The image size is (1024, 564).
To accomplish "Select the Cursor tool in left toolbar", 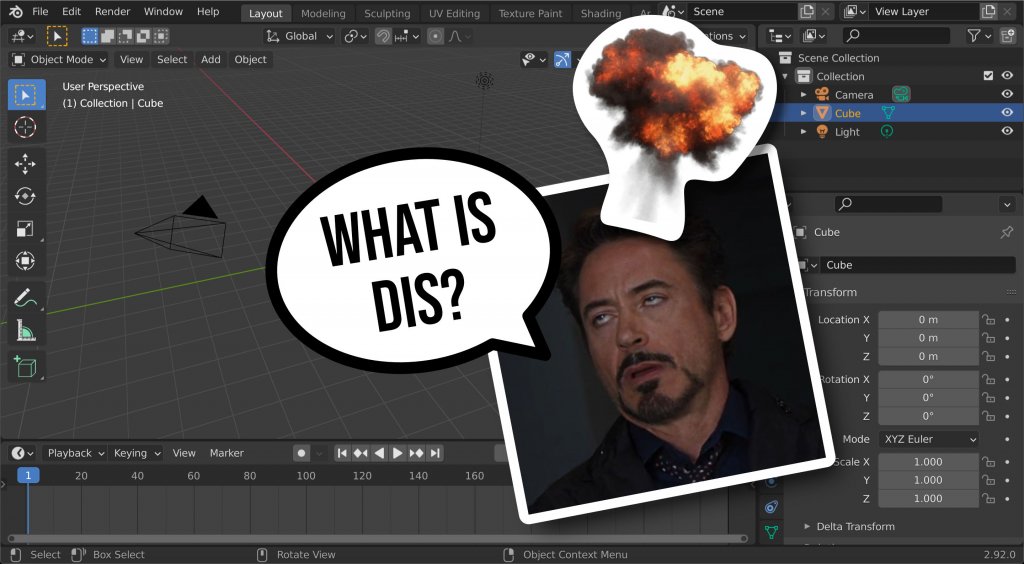I will 25,127.
